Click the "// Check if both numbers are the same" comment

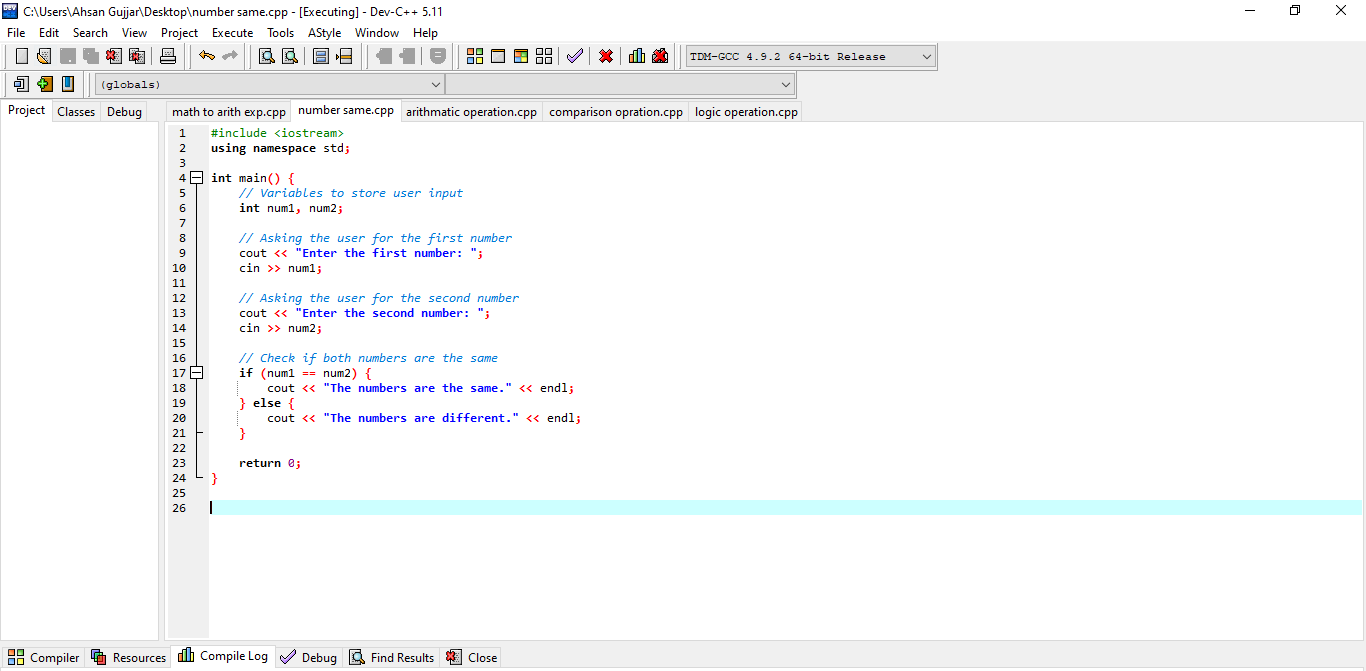coord(368,358)
